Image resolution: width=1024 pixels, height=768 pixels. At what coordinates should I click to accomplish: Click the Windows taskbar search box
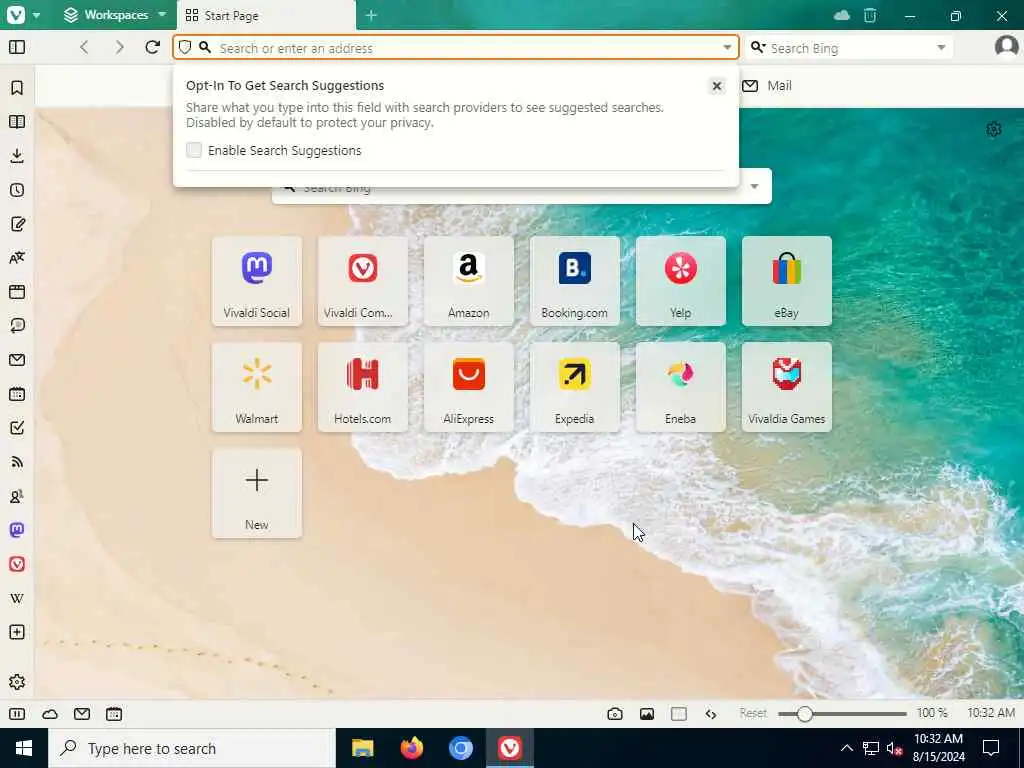click(191, 748)
